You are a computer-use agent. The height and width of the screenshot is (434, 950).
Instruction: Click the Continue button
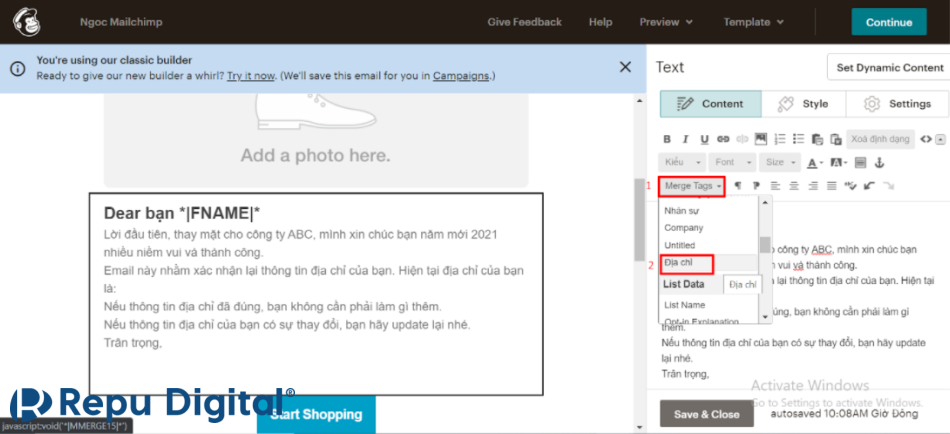point(888,22)
